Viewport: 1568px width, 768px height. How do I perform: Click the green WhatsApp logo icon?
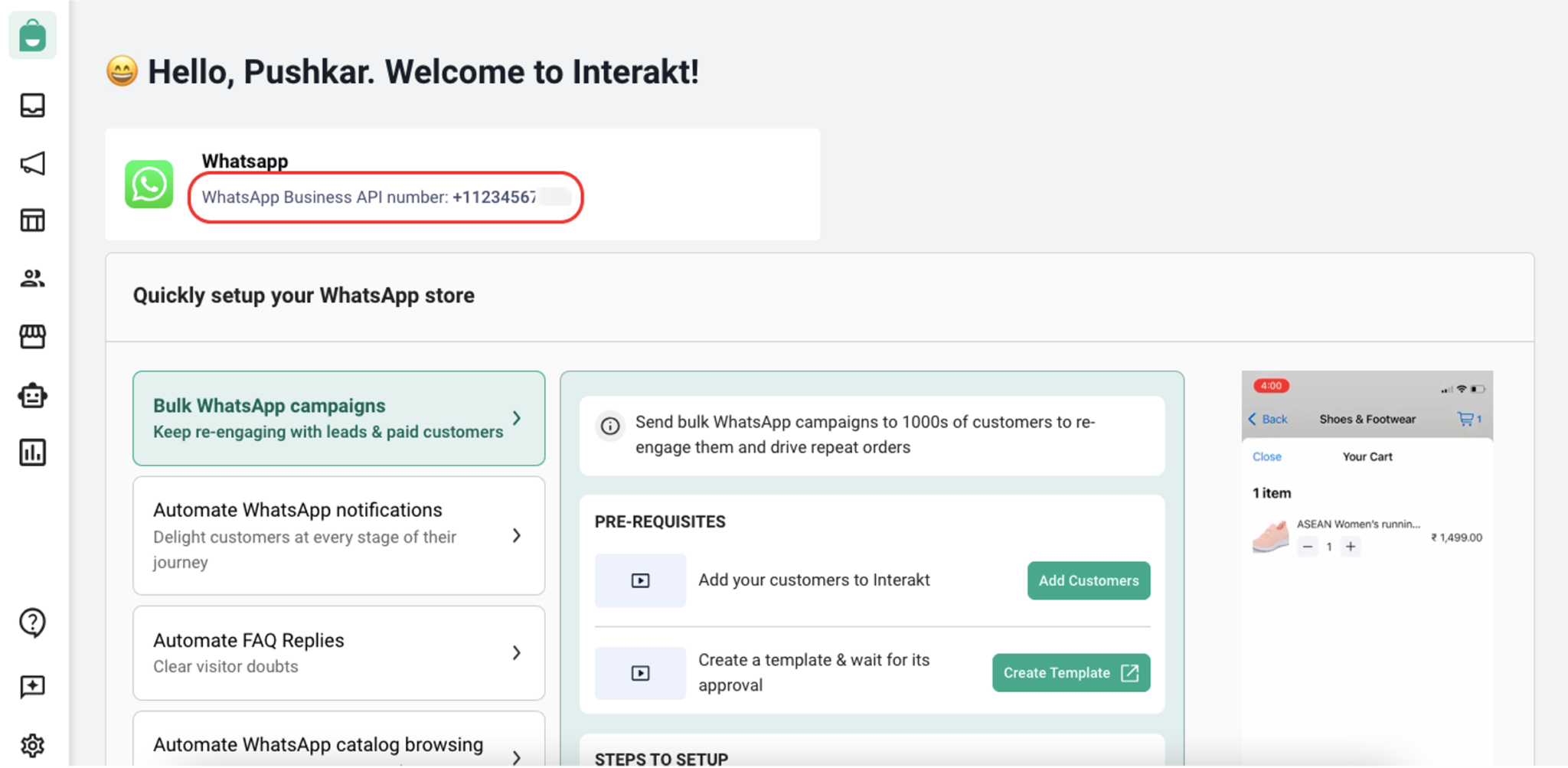[149, 185]
